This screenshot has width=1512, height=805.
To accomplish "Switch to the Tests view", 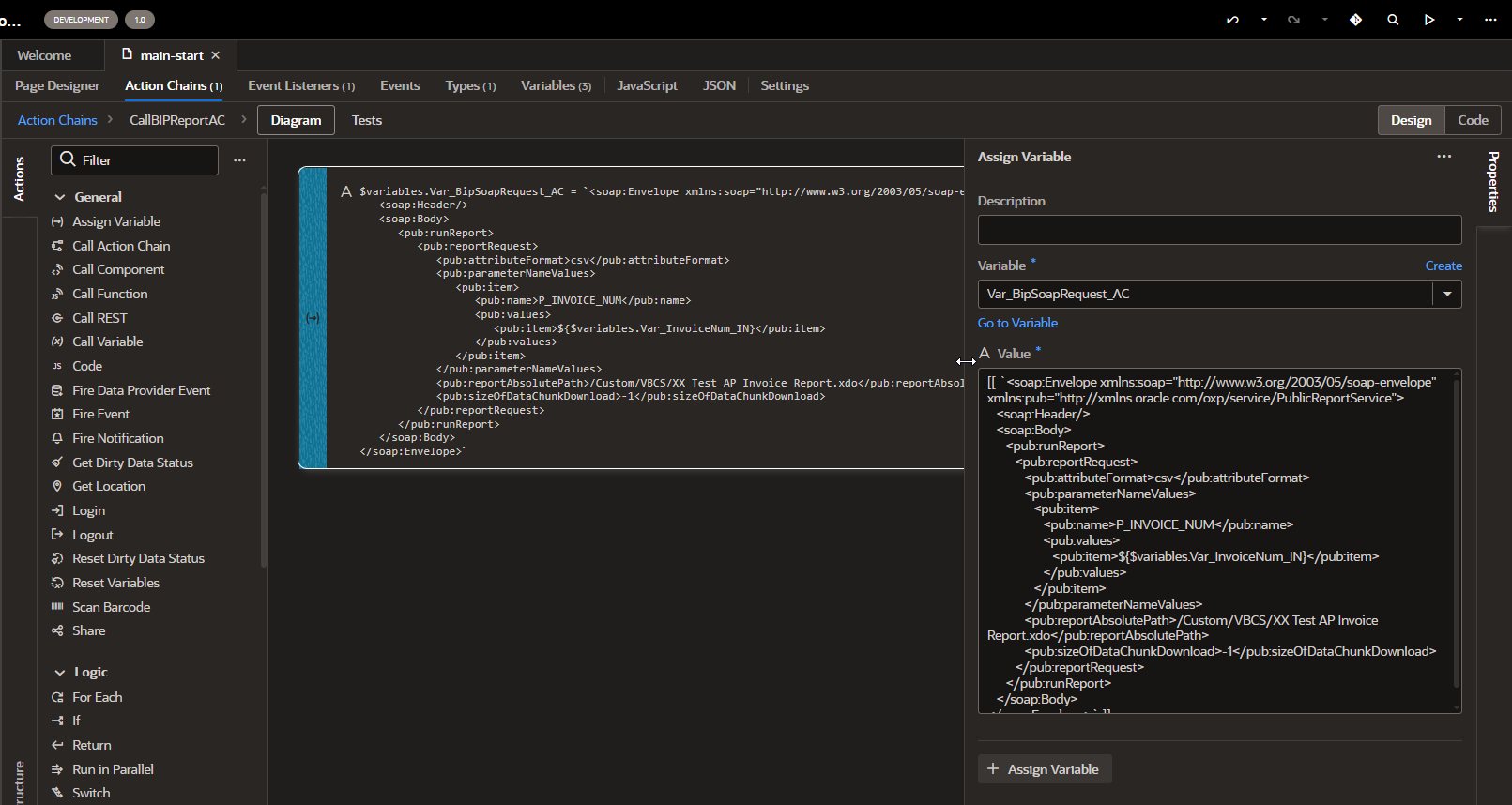I will click(x=366, y=120).
